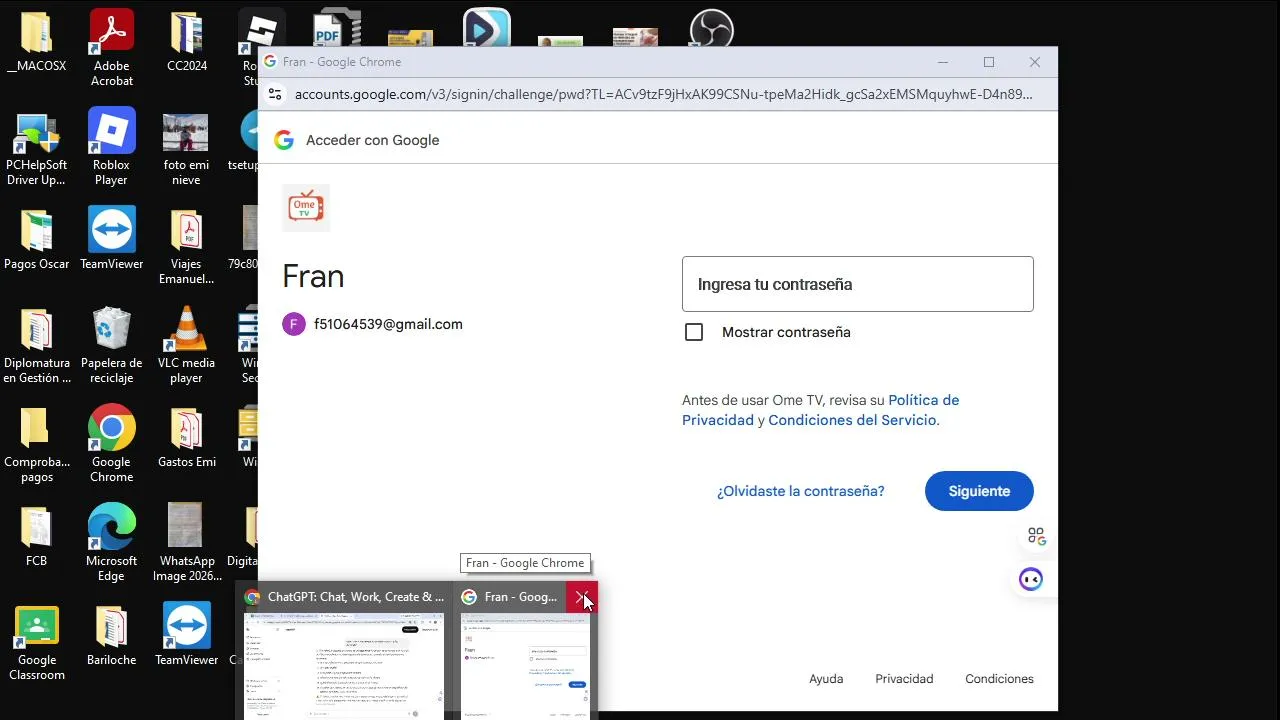Select the Comprobantes pagos folder
Image resolution: width=1280 pixels, height=720 pixels.
(x=37, y=445)
